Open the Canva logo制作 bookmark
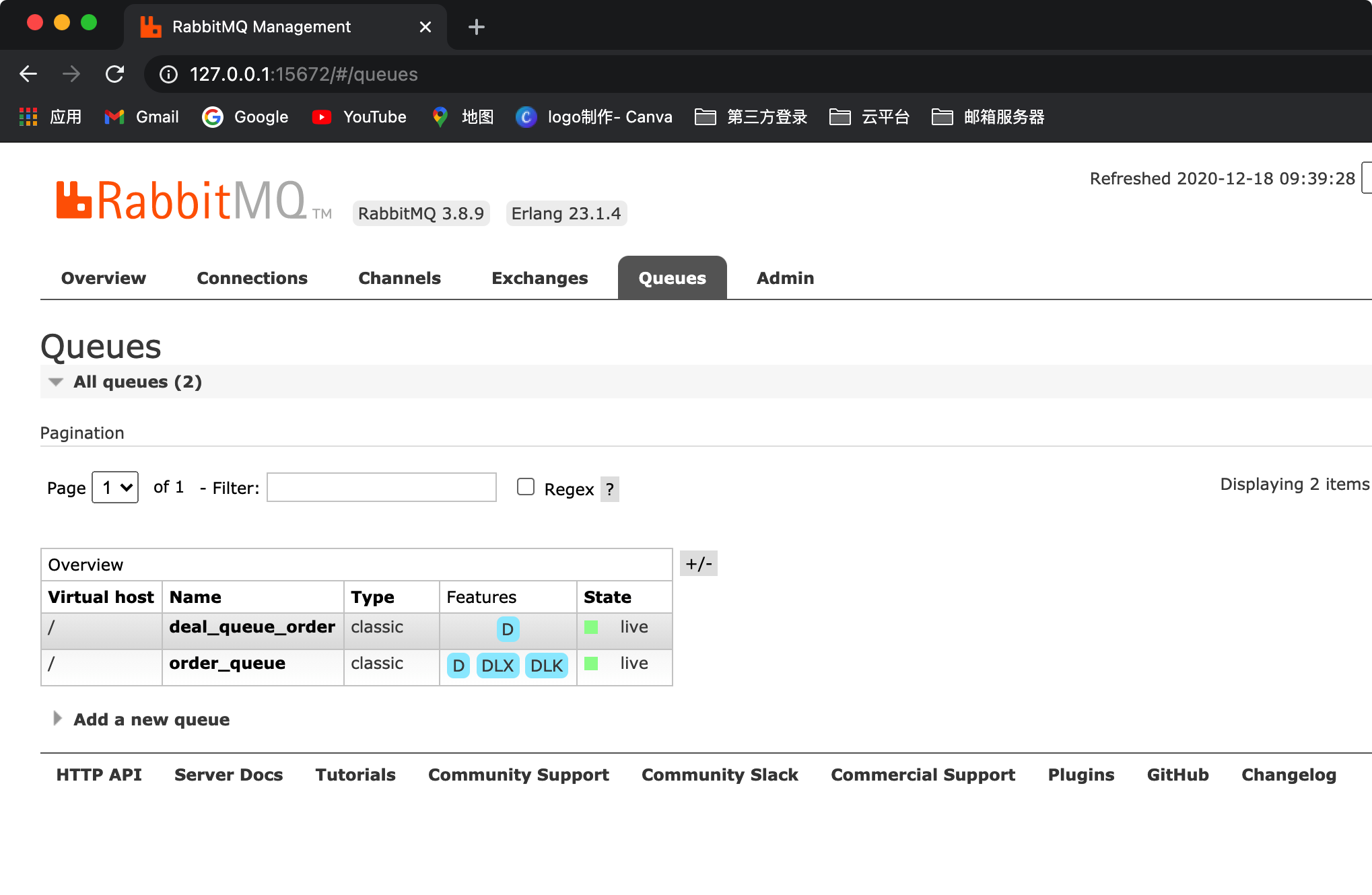1372x895 pixels. tap(594, 117)
